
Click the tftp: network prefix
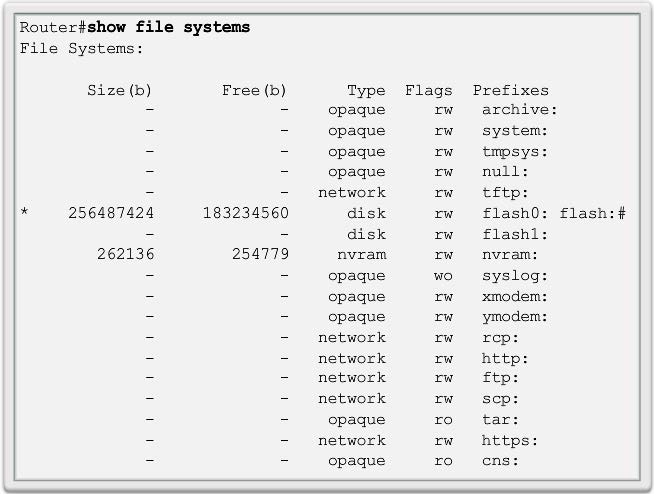click(x=505, y=193)
